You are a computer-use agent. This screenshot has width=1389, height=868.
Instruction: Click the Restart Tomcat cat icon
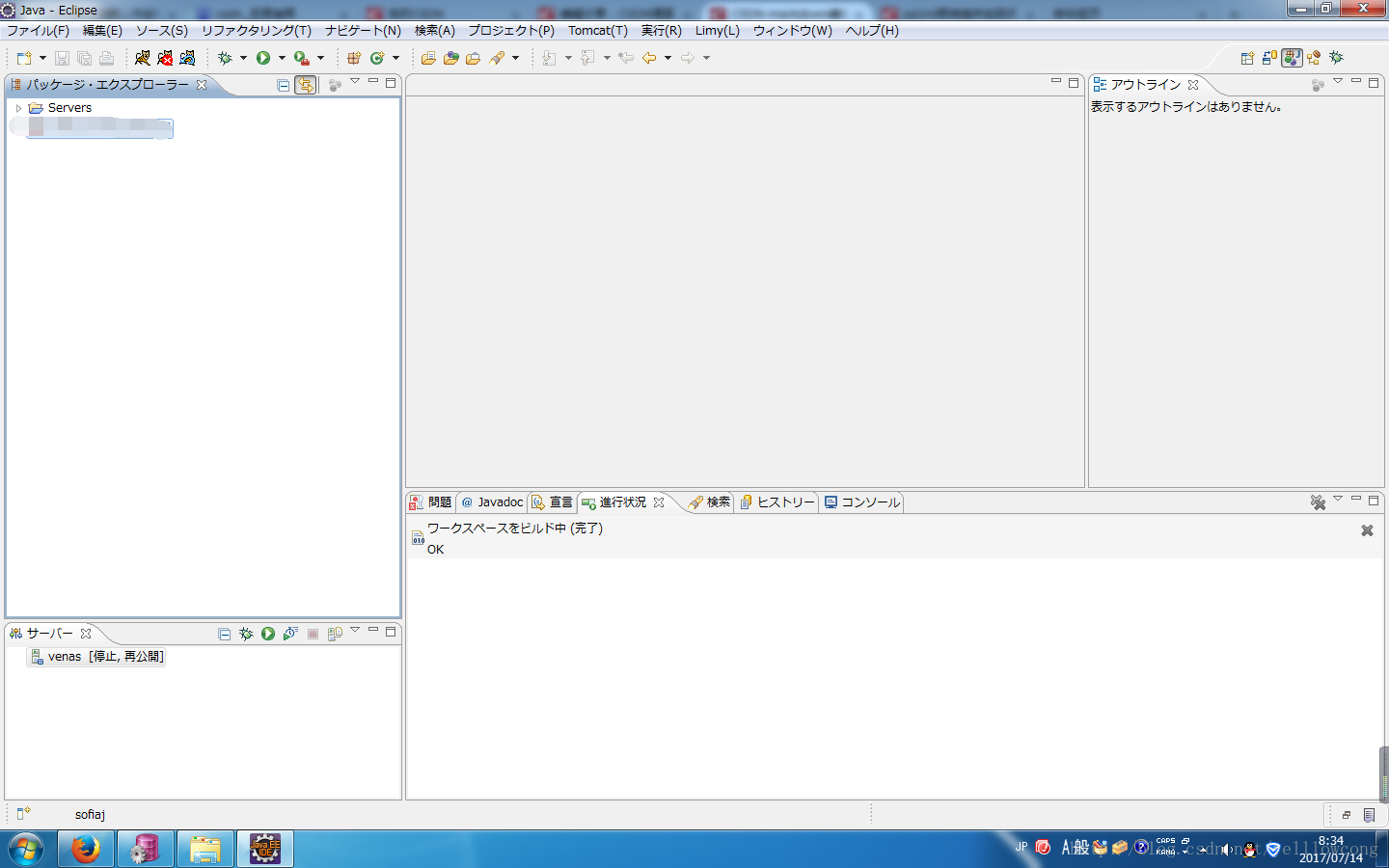[x=187, y=58]
